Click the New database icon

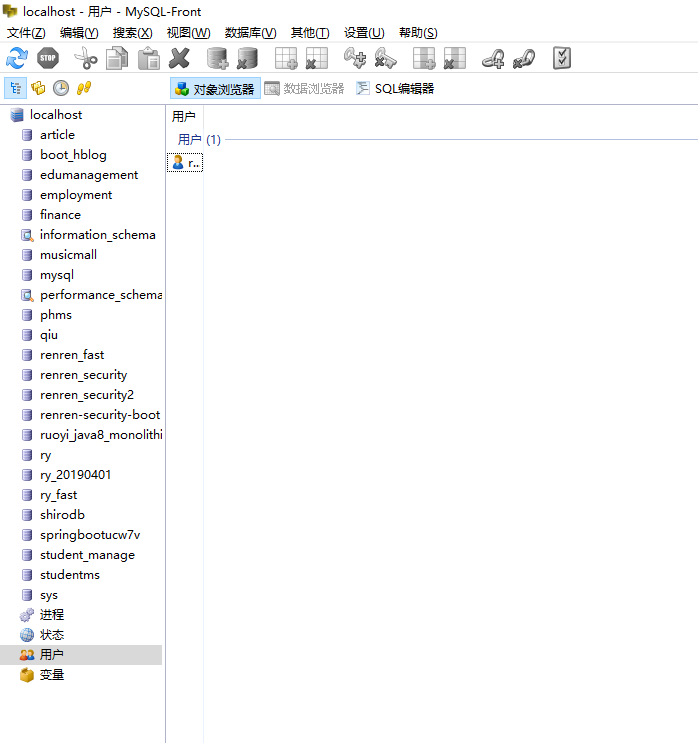[217, 58]
